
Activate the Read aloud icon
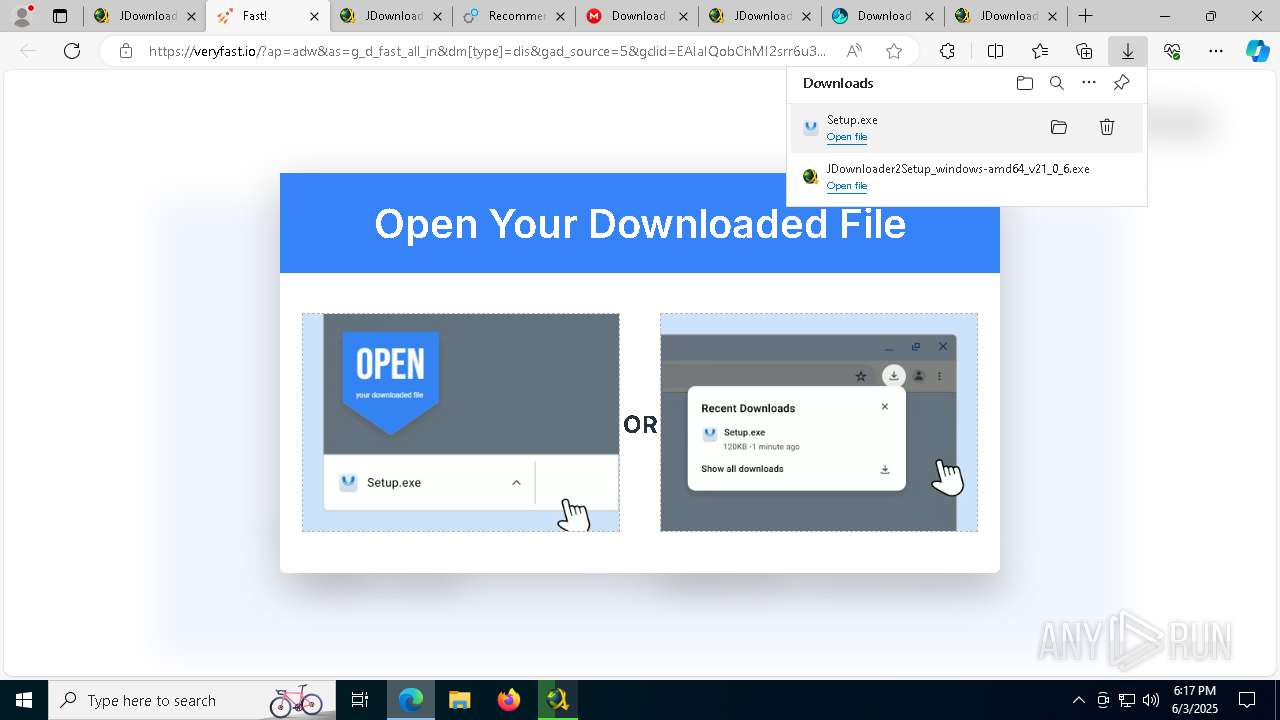pos(854,51)
